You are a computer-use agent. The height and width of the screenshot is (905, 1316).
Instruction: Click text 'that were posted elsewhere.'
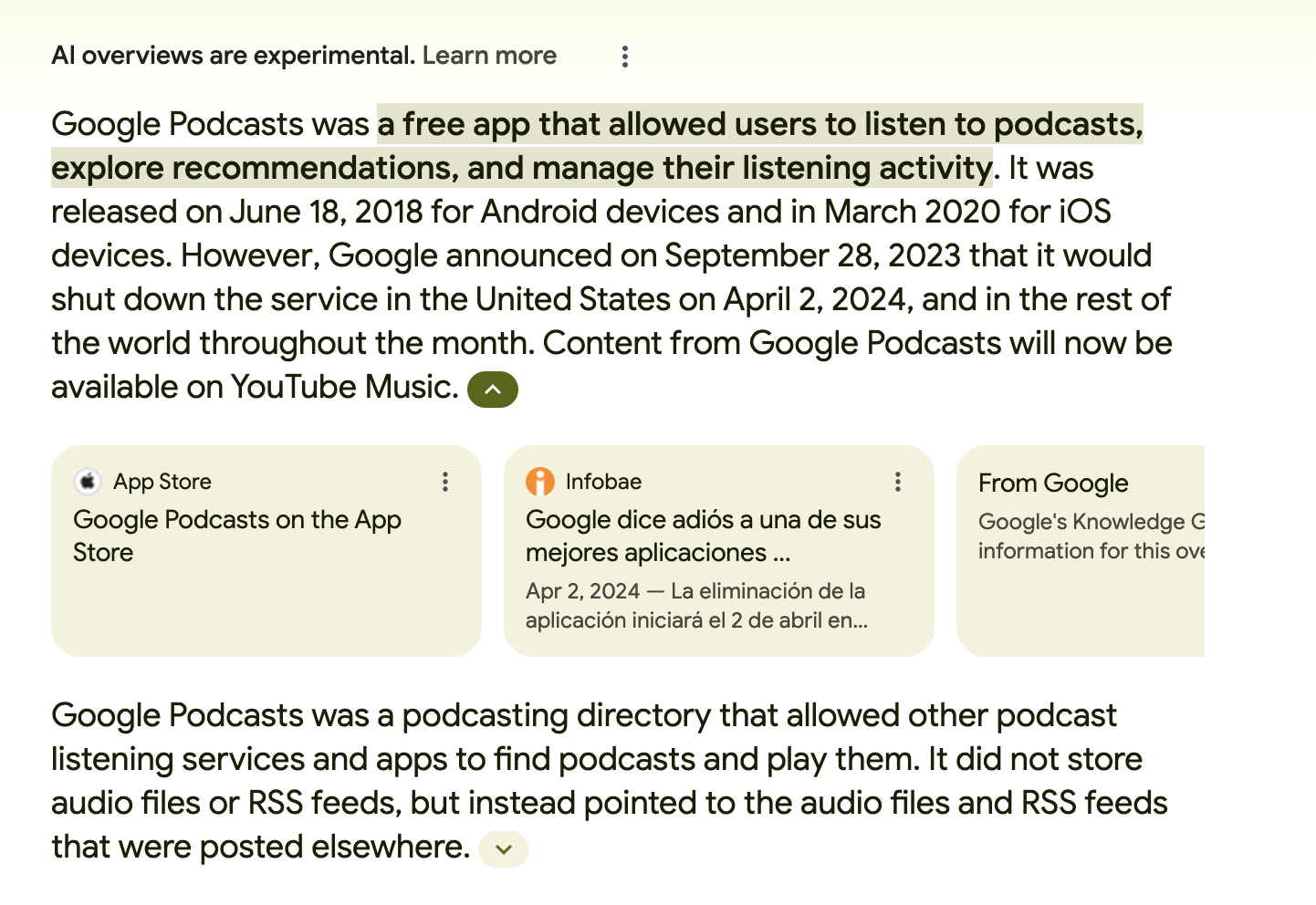point(260,847)
